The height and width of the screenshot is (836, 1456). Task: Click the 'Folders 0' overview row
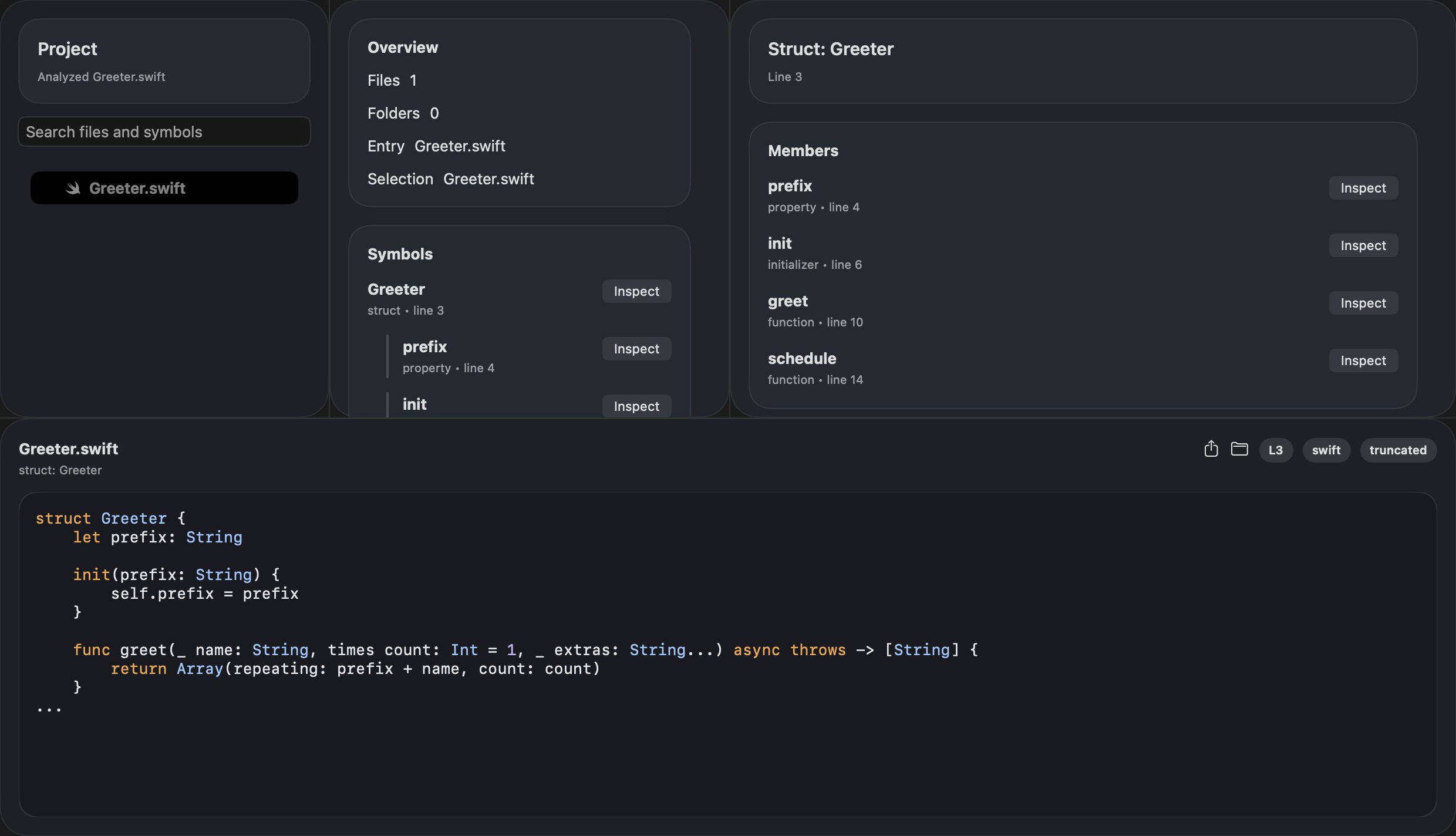(403, 113)
